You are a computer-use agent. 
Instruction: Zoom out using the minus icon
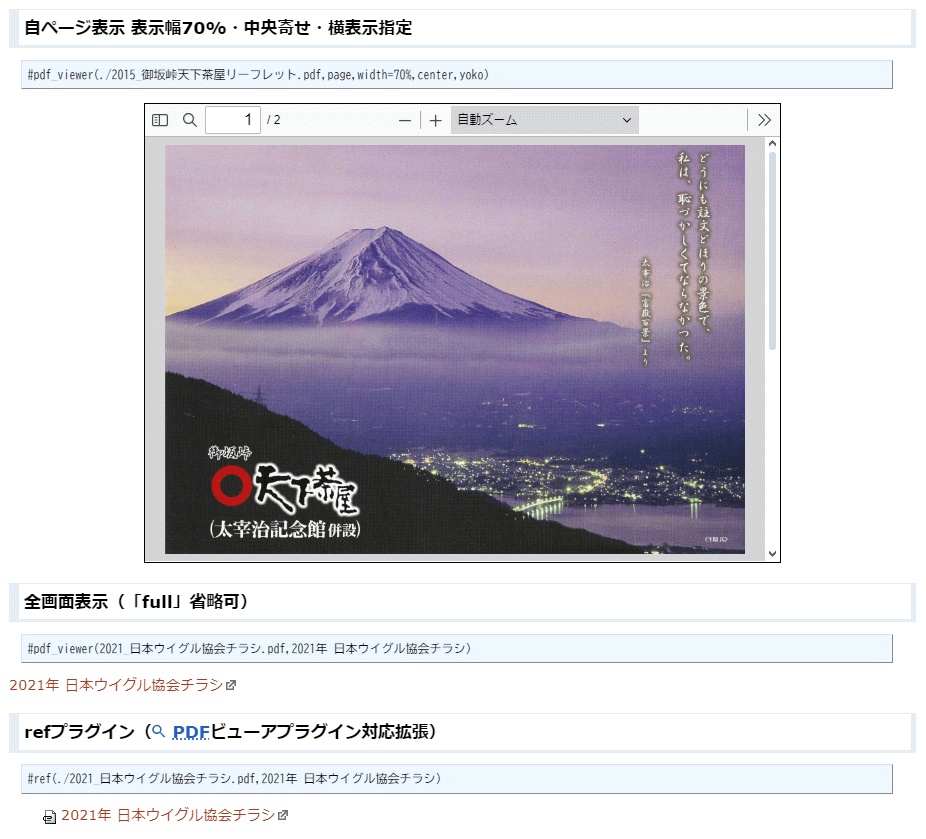404,120
